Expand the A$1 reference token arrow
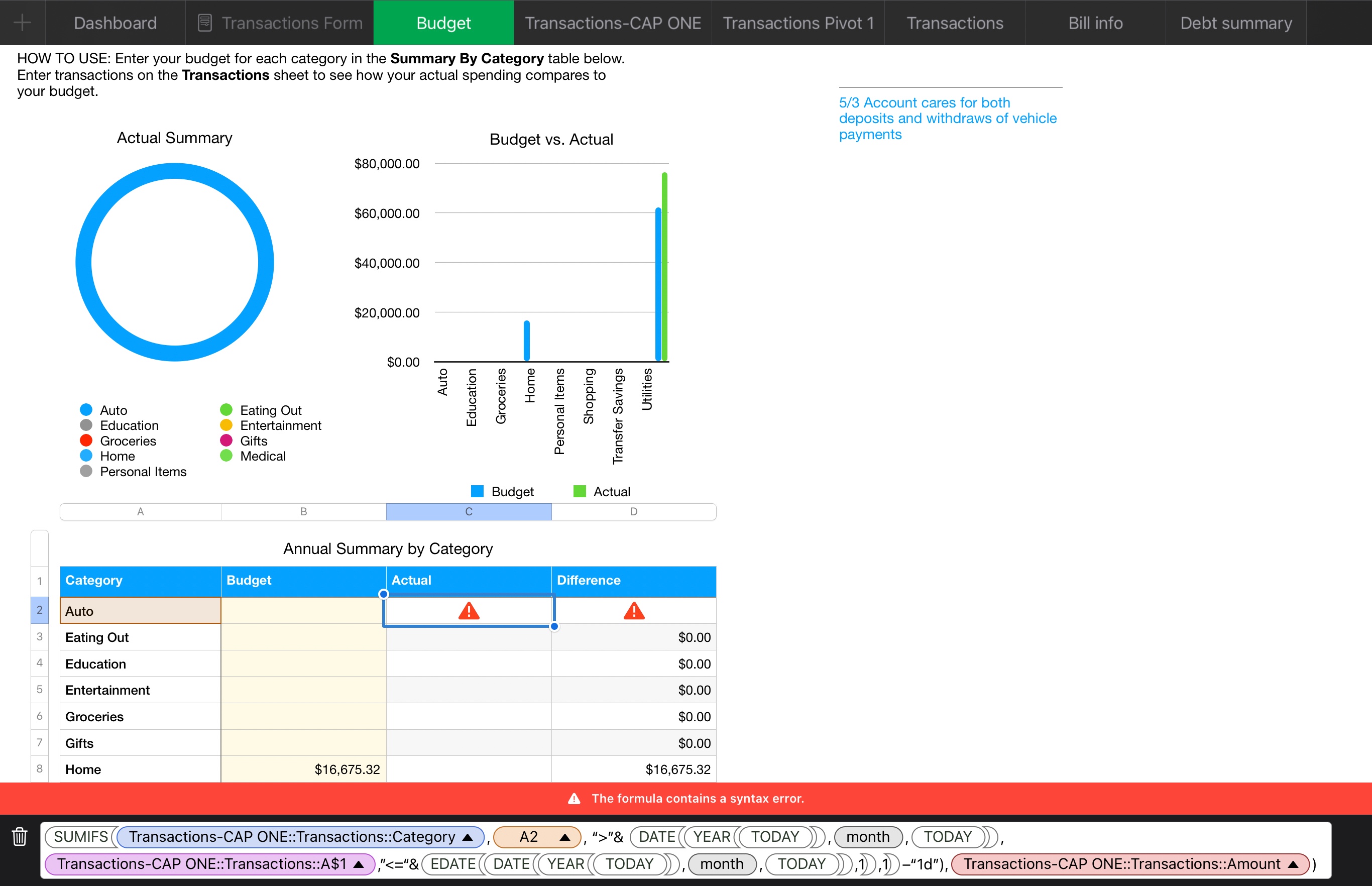1372x886 pixels. 359,864
